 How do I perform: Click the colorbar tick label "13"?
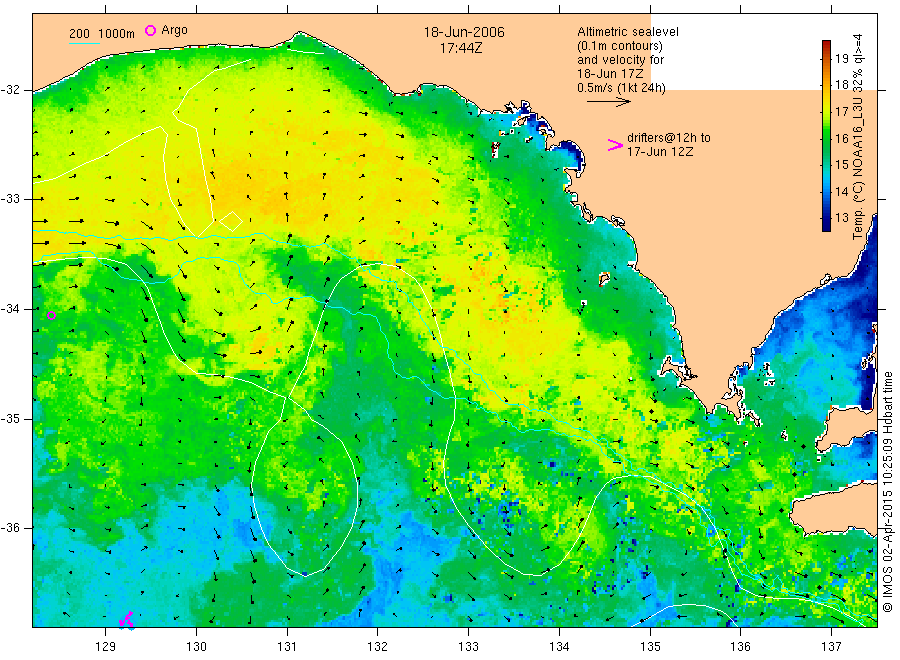click(x=841, y=218)
